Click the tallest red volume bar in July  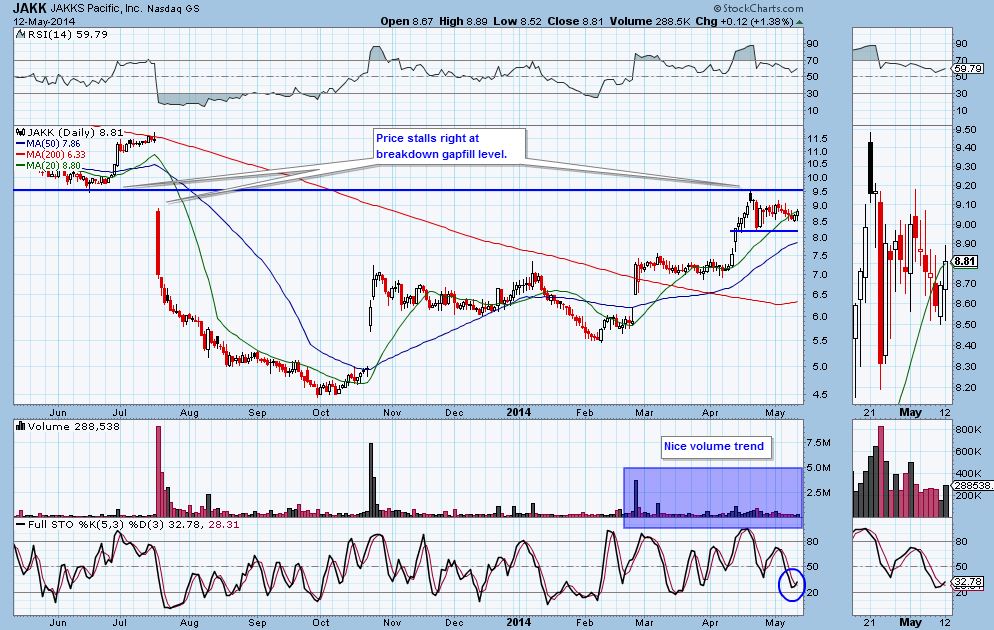pos(158,472)
